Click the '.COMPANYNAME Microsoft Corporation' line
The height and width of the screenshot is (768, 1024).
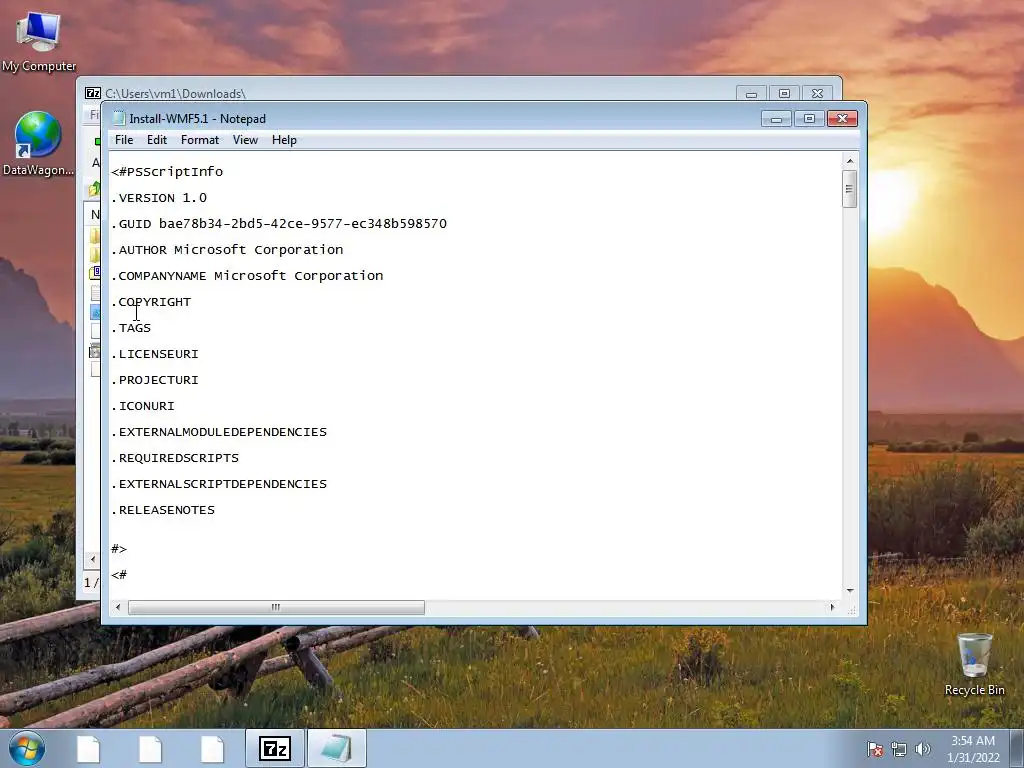[247, 276]
